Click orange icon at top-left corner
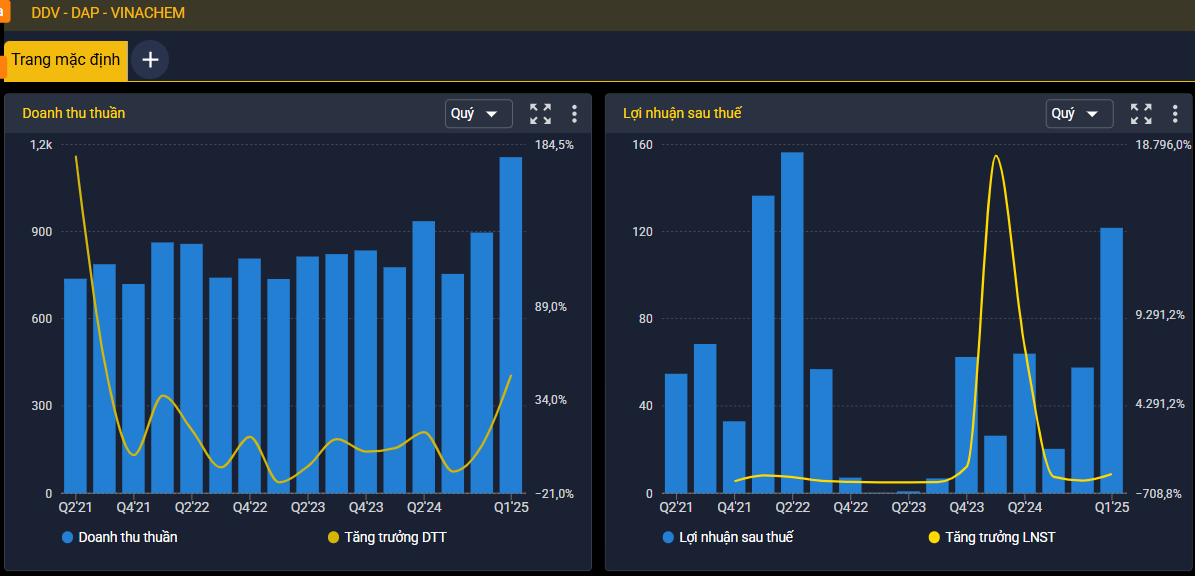Viewport: 1195px width, 576px height. click(x=5, y=11)
